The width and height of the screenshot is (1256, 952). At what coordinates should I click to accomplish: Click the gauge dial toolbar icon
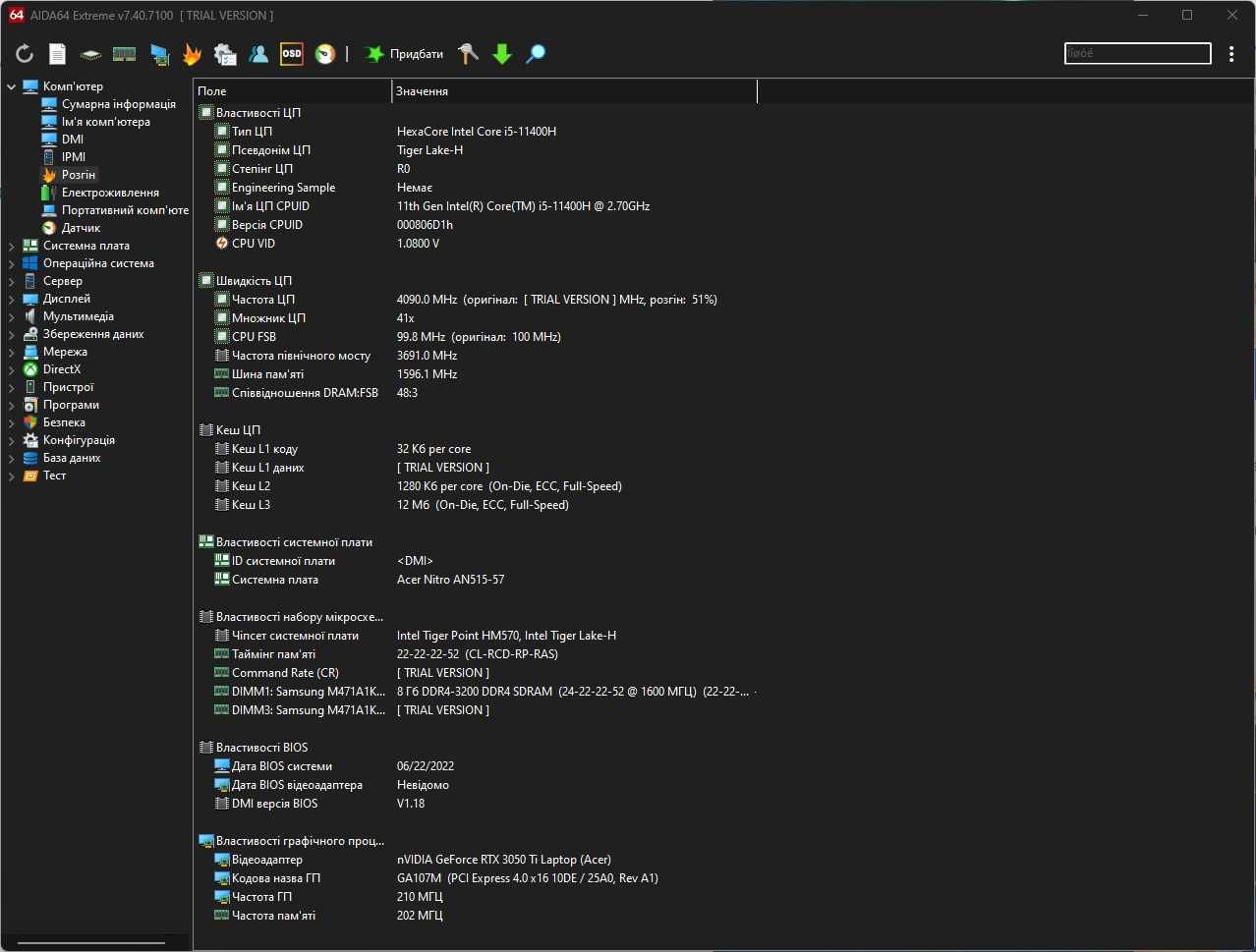click(x=325, y=54)
